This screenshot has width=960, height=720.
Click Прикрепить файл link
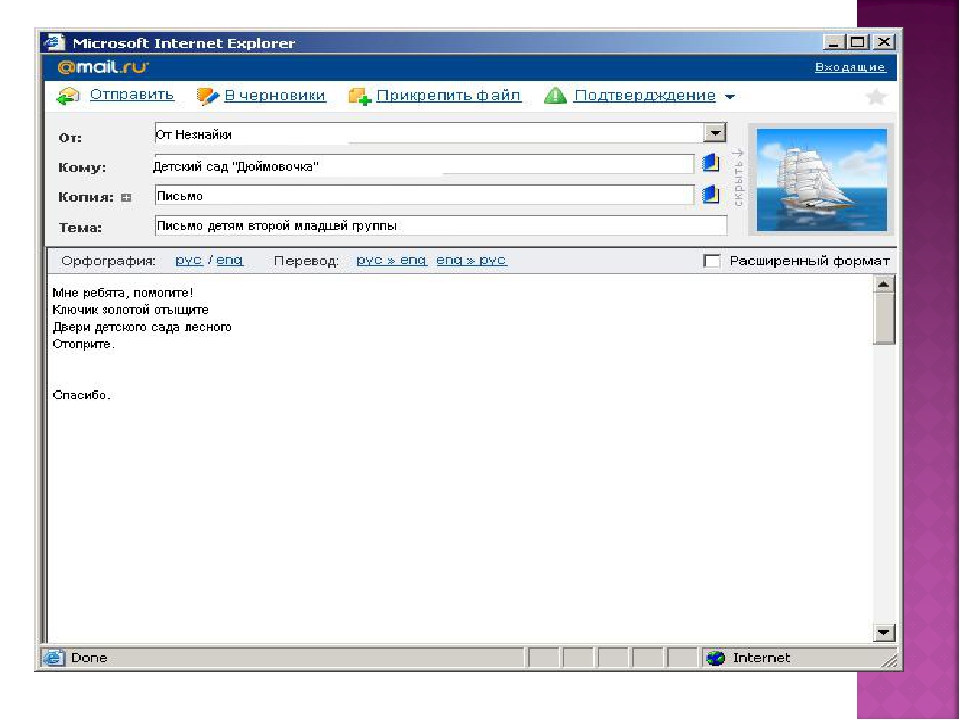pyautogui.click(x=449, y=96)
